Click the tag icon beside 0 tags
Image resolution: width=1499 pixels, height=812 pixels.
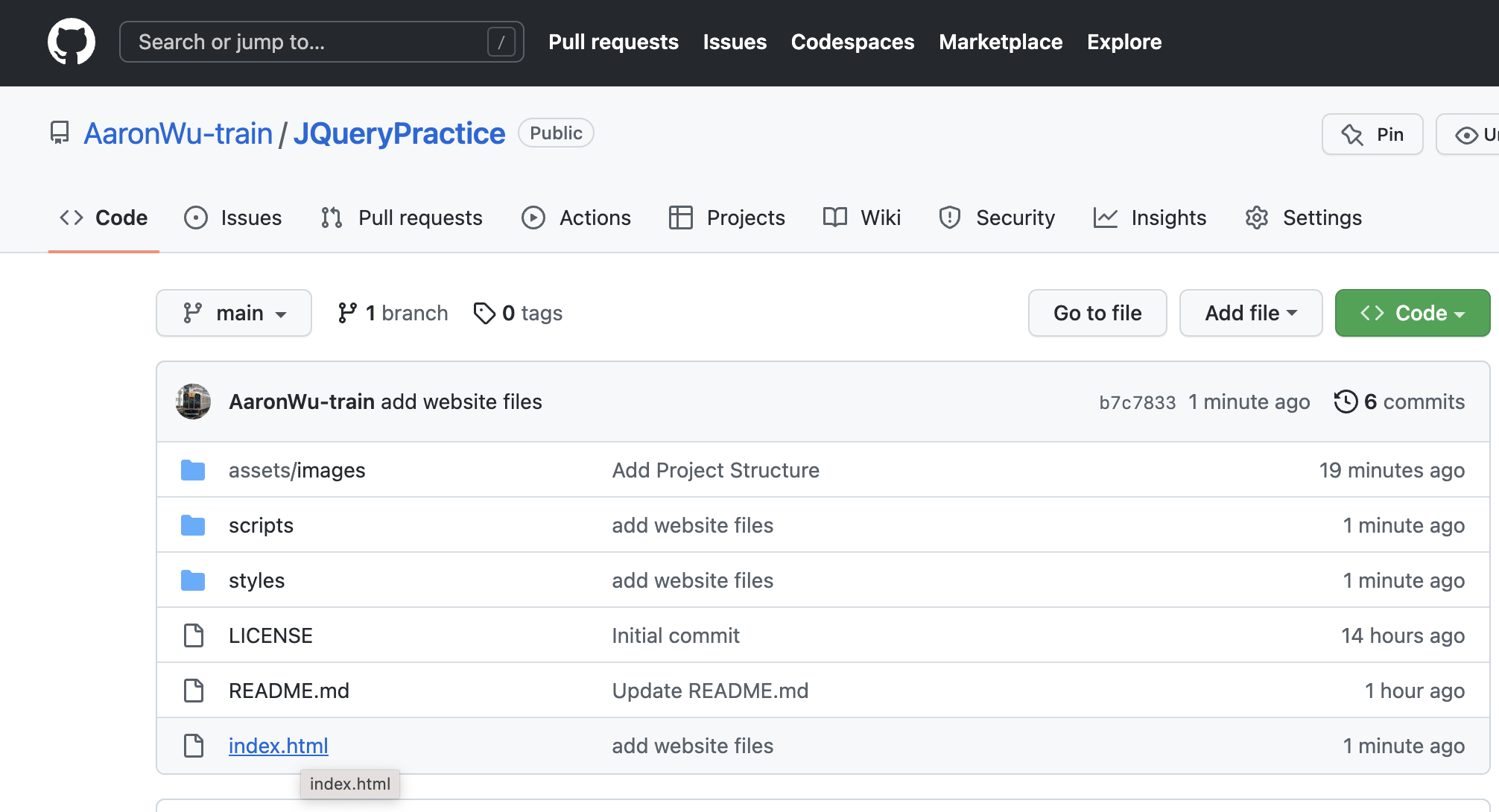tap(484, 313)
